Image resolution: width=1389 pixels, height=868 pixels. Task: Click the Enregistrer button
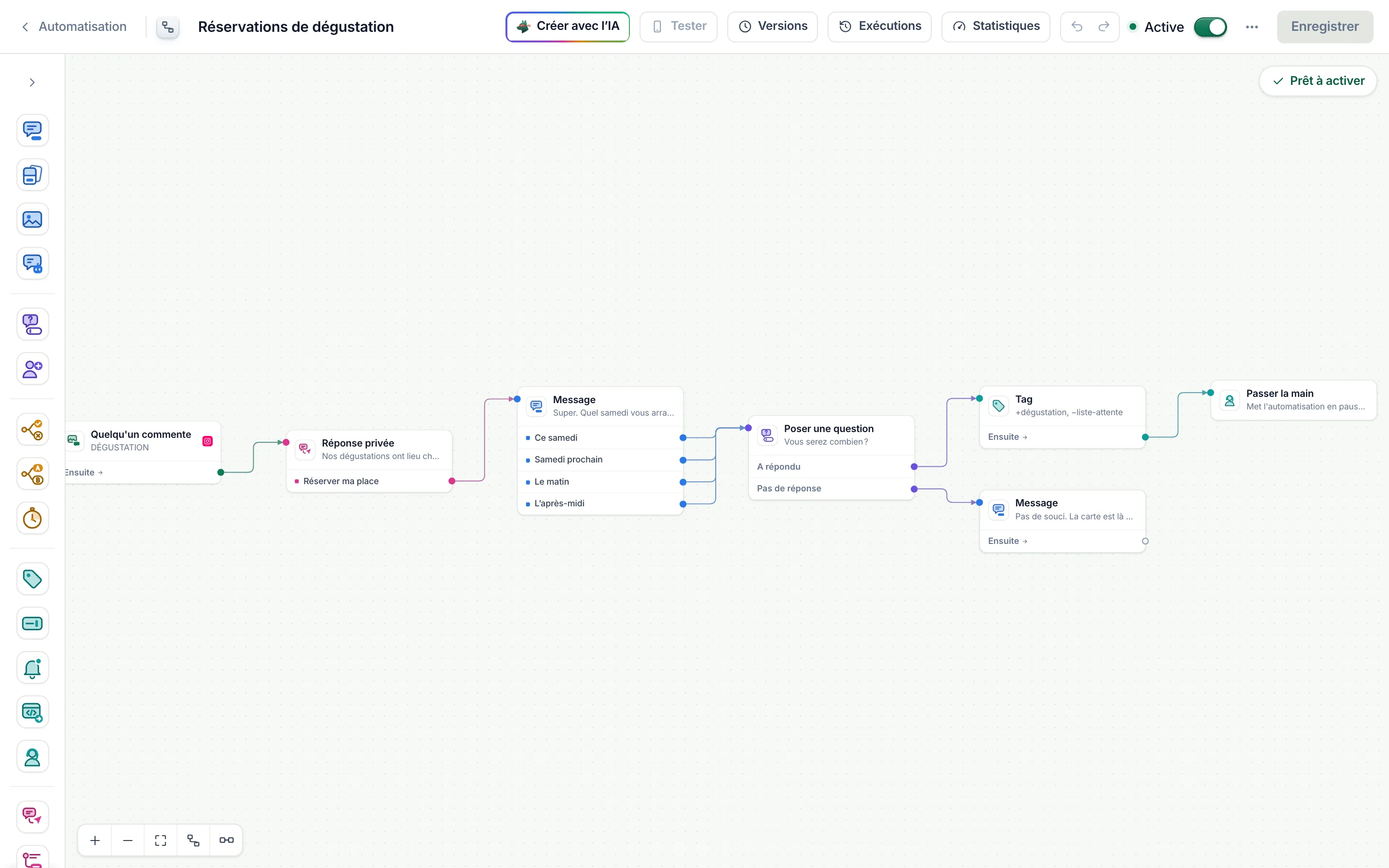pos(1325,27)
